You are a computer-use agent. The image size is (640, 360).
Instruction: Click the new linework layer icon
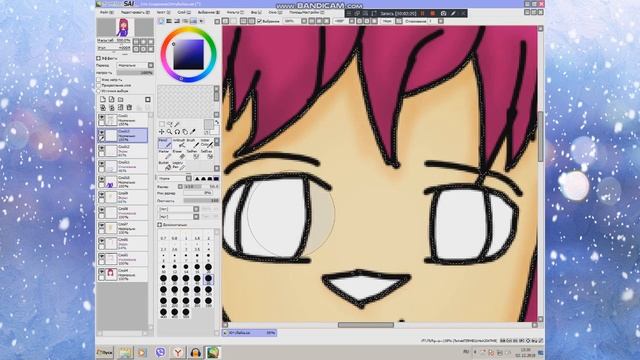click(x=111, y=99)
